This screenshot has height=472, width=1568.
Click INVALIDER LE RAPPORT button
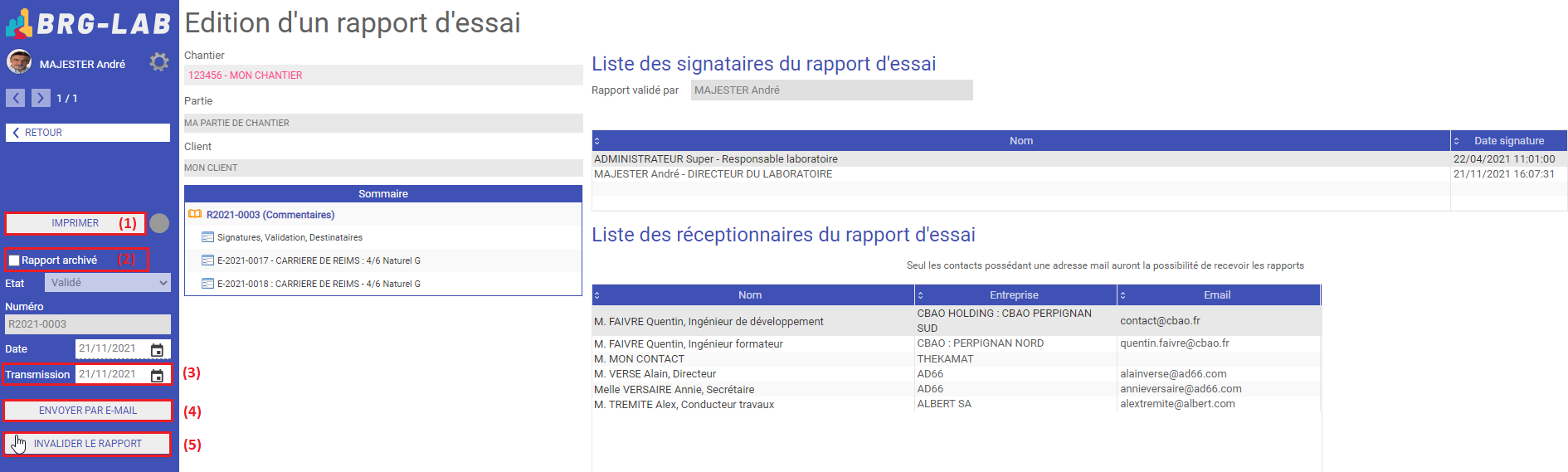88,444
